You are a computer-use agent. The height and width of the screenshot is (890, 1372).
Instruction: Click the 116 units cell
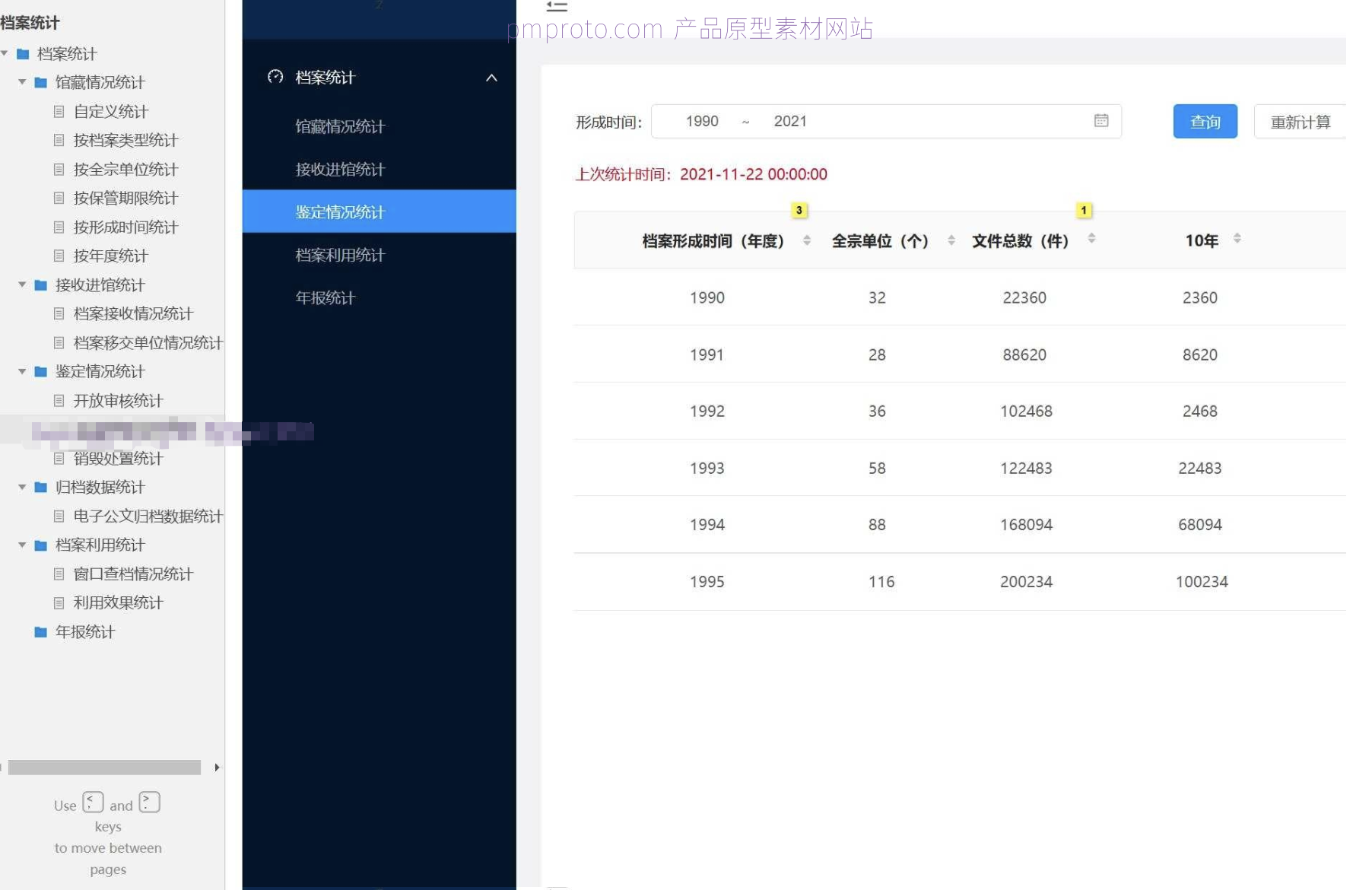[881, 581]
